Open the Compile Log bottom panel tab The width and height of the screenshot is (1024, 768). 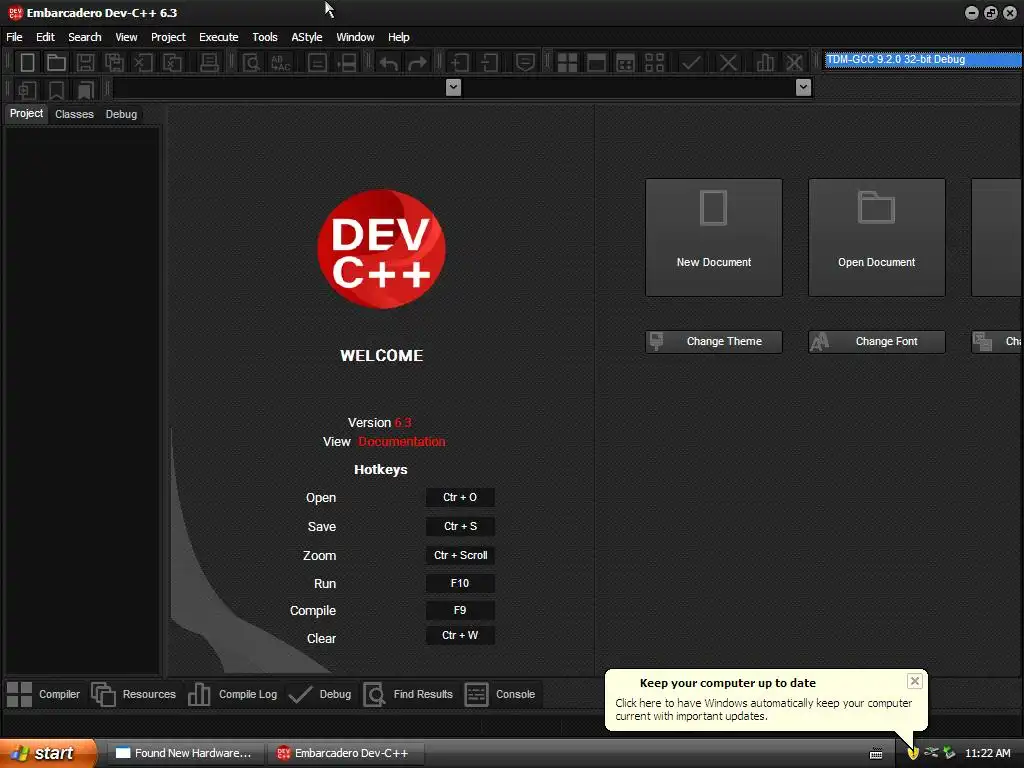coord(232,694)
